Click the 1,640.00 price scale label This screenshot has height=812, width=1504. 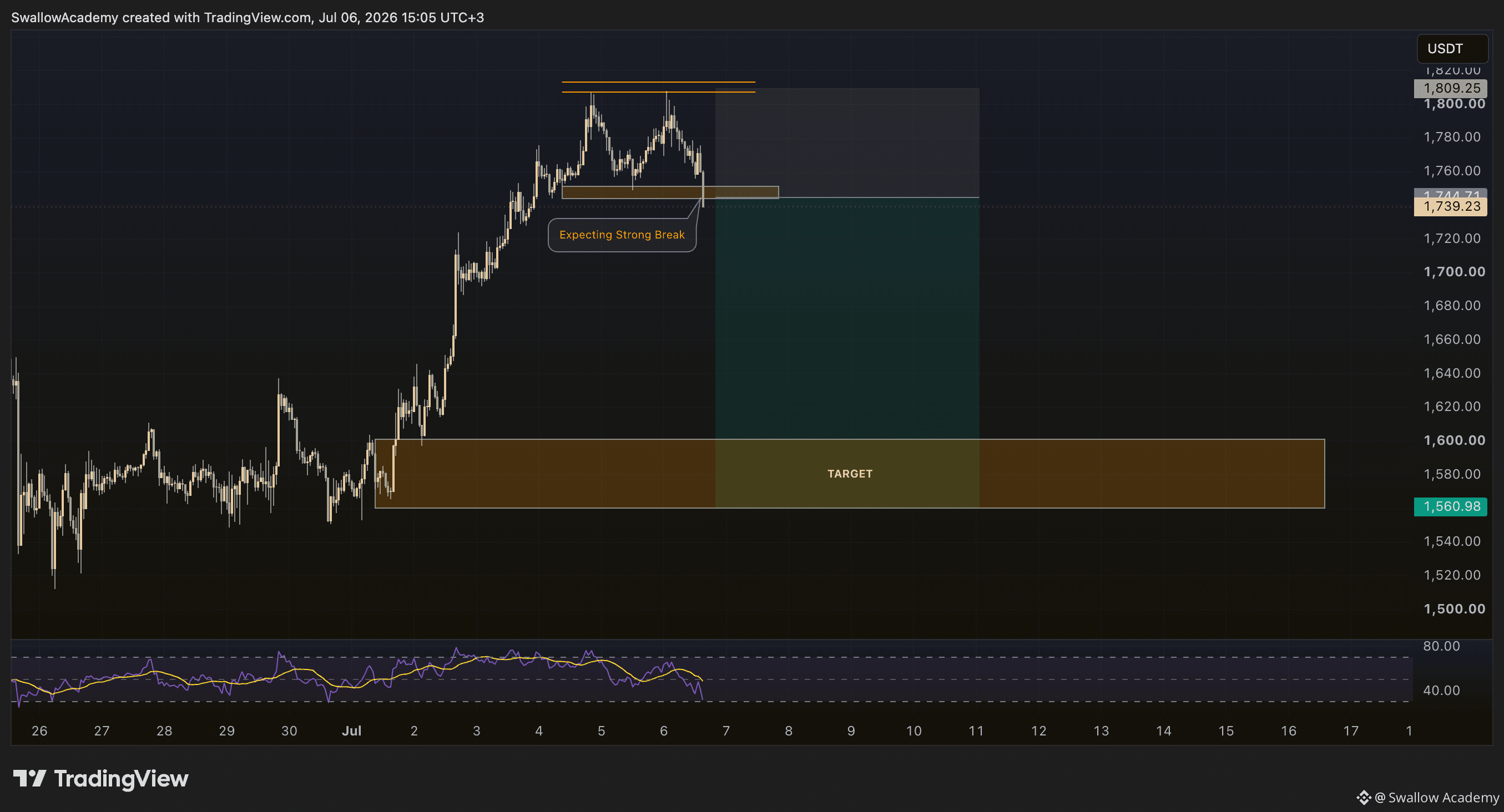(x=1452, y=373)
